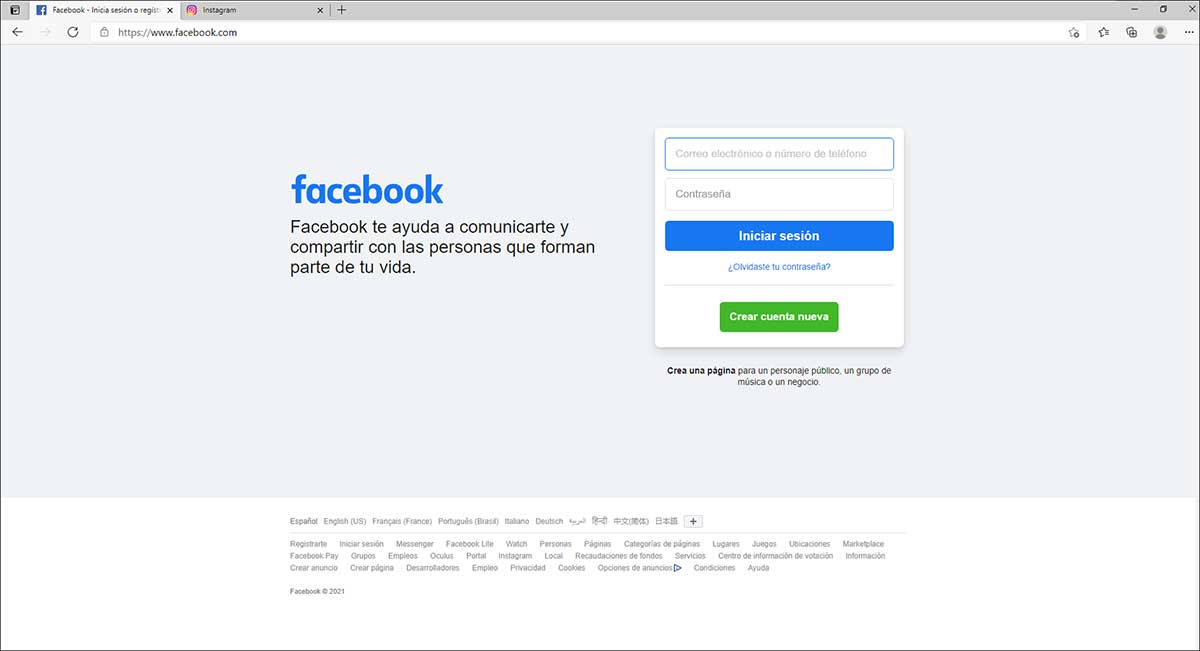Open the Favorites list icon
1200x651 pixels.
[x=1104, y=32]
